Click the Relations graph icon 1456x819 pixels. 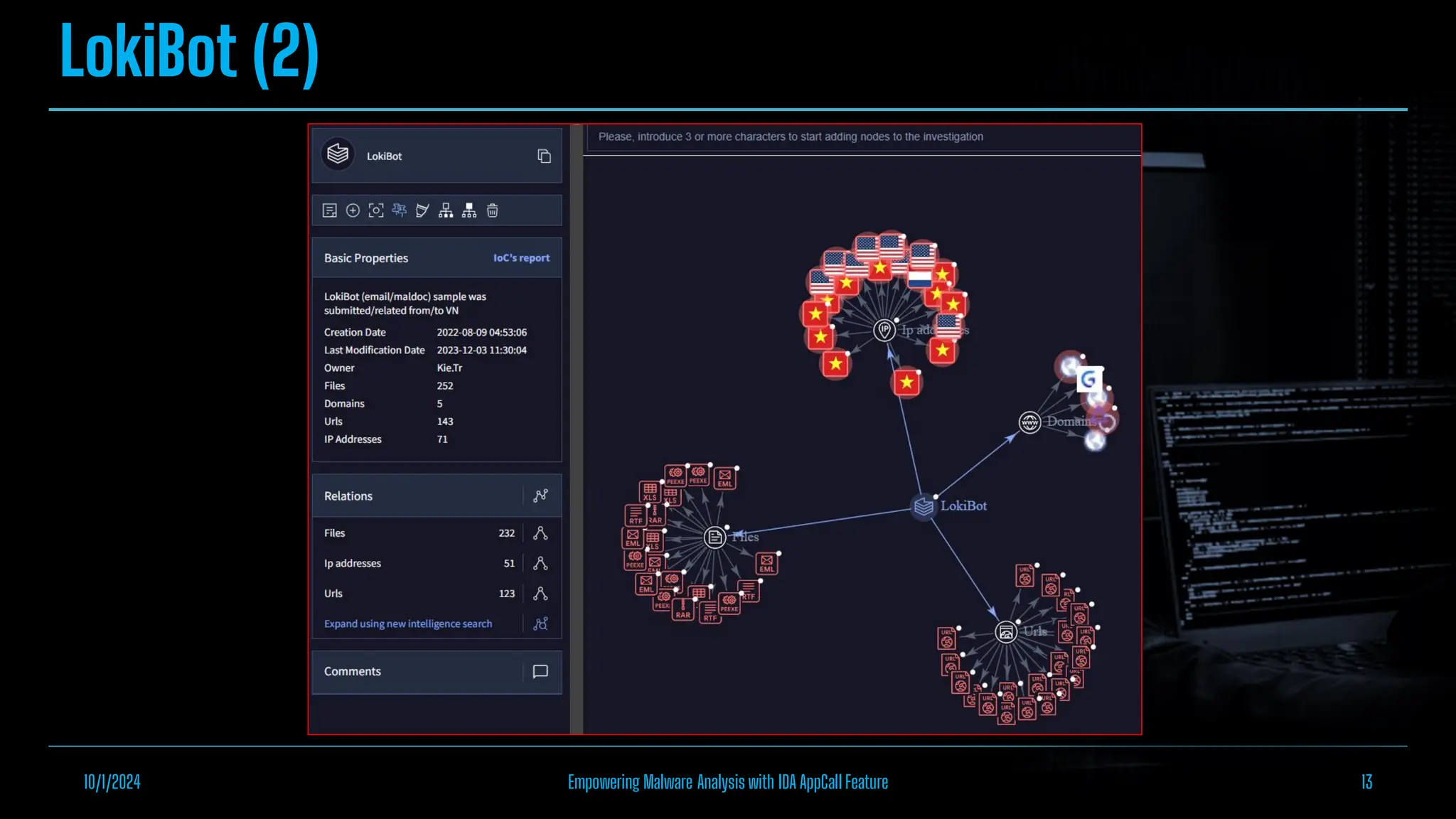click(540, 496)
